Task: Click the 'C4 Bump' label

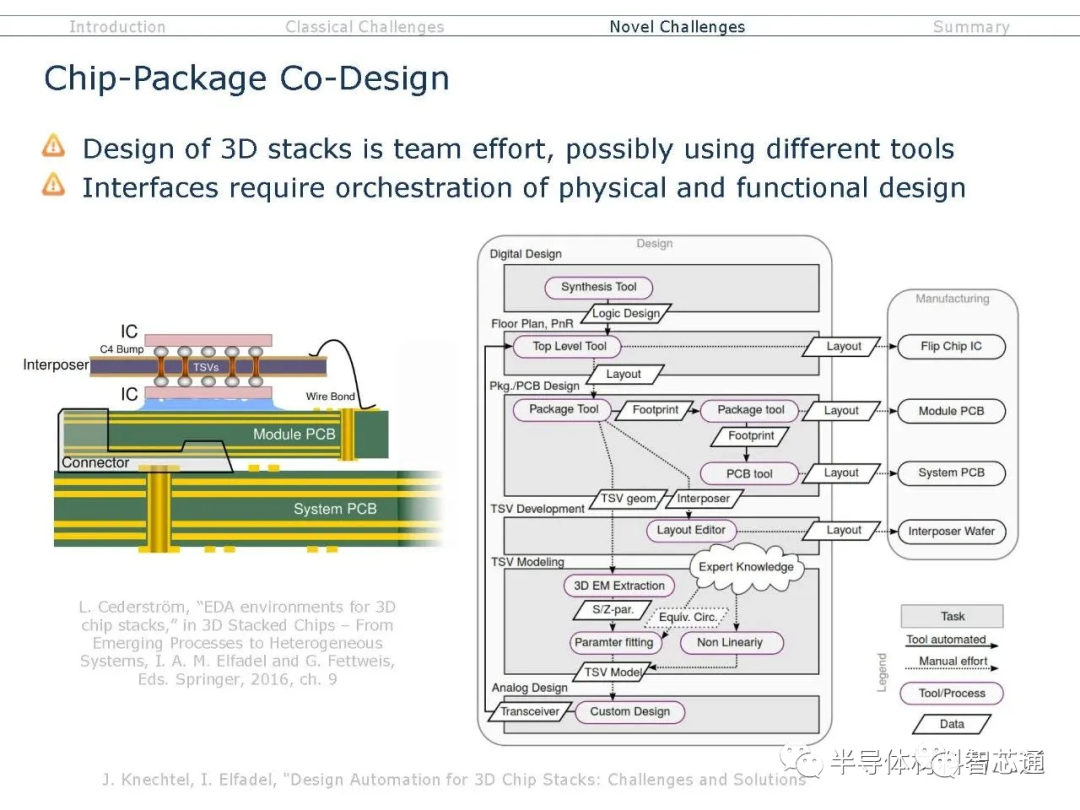Action: (x=122, y=349)
